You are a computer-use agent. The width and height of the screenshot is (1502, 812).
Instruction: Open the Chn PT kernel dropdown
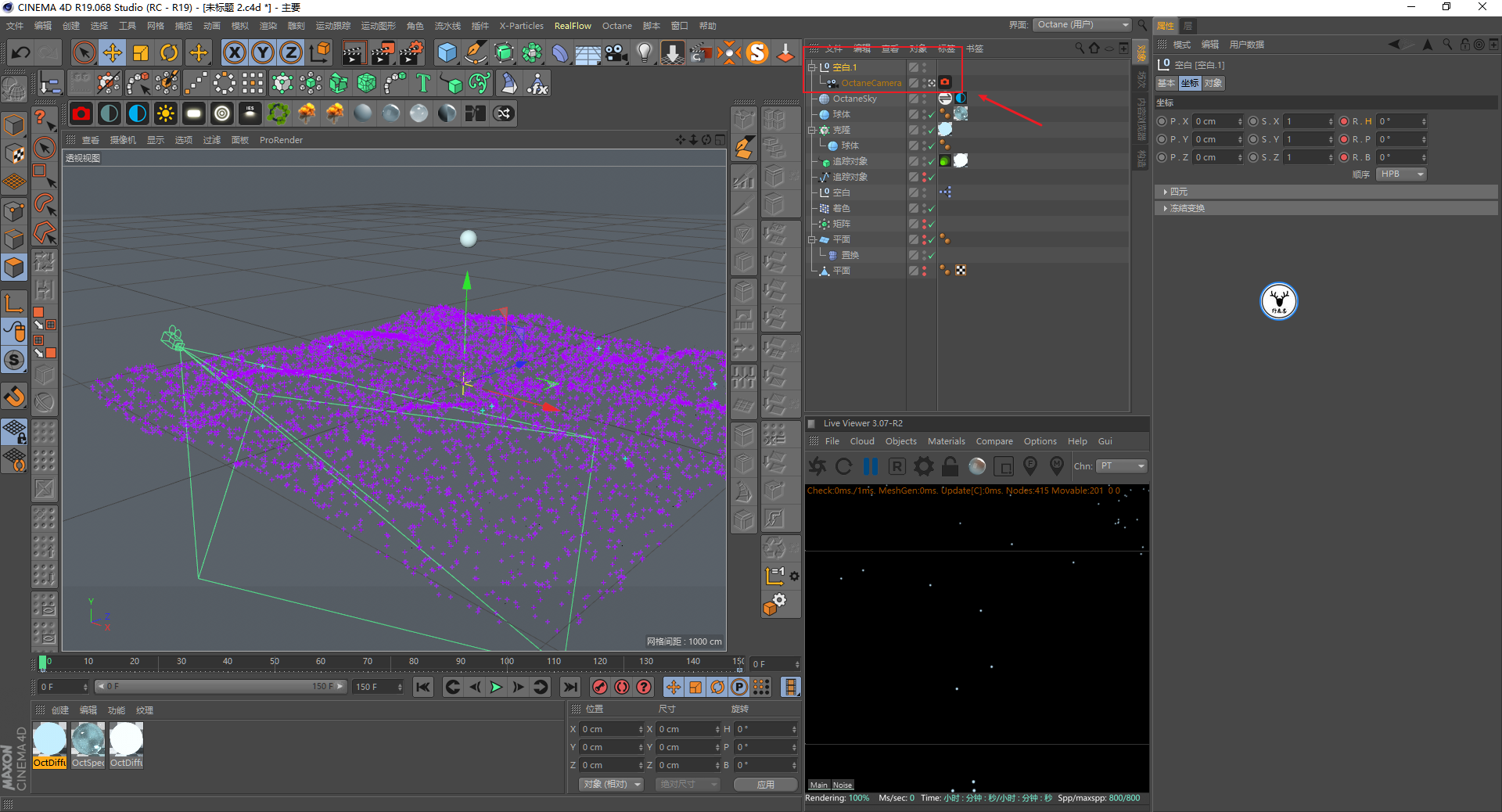1122,466
